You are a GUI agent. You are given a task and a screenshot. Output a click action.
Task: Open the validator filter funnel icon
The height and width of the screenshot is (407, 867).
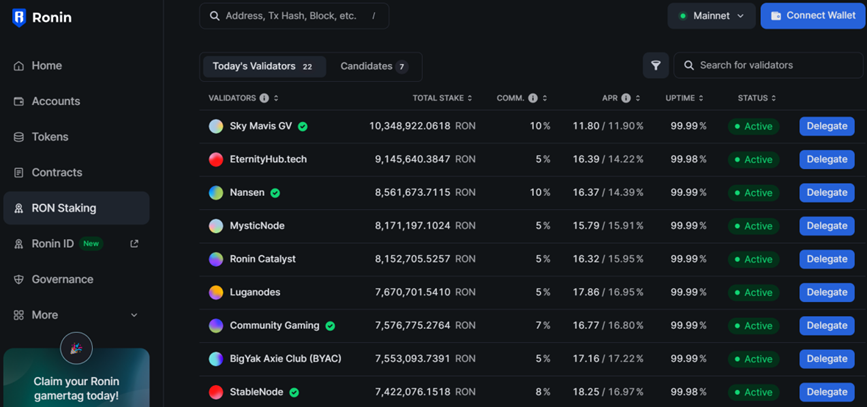[655, 65]
